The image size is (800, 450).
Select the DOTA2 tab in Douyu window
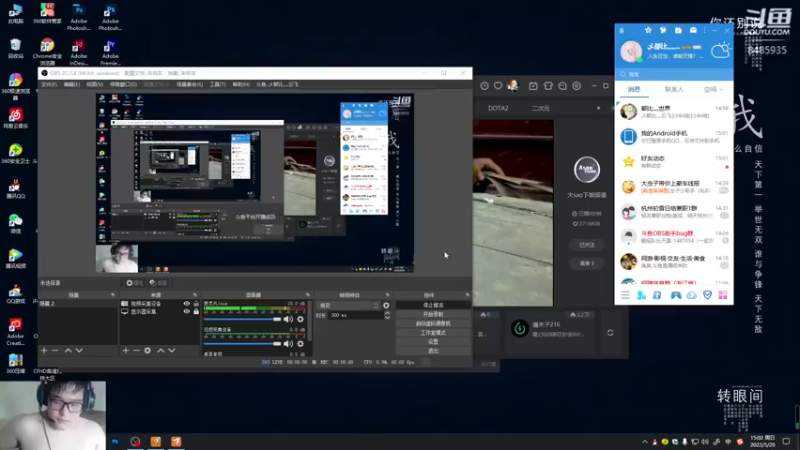click(498, 108)
